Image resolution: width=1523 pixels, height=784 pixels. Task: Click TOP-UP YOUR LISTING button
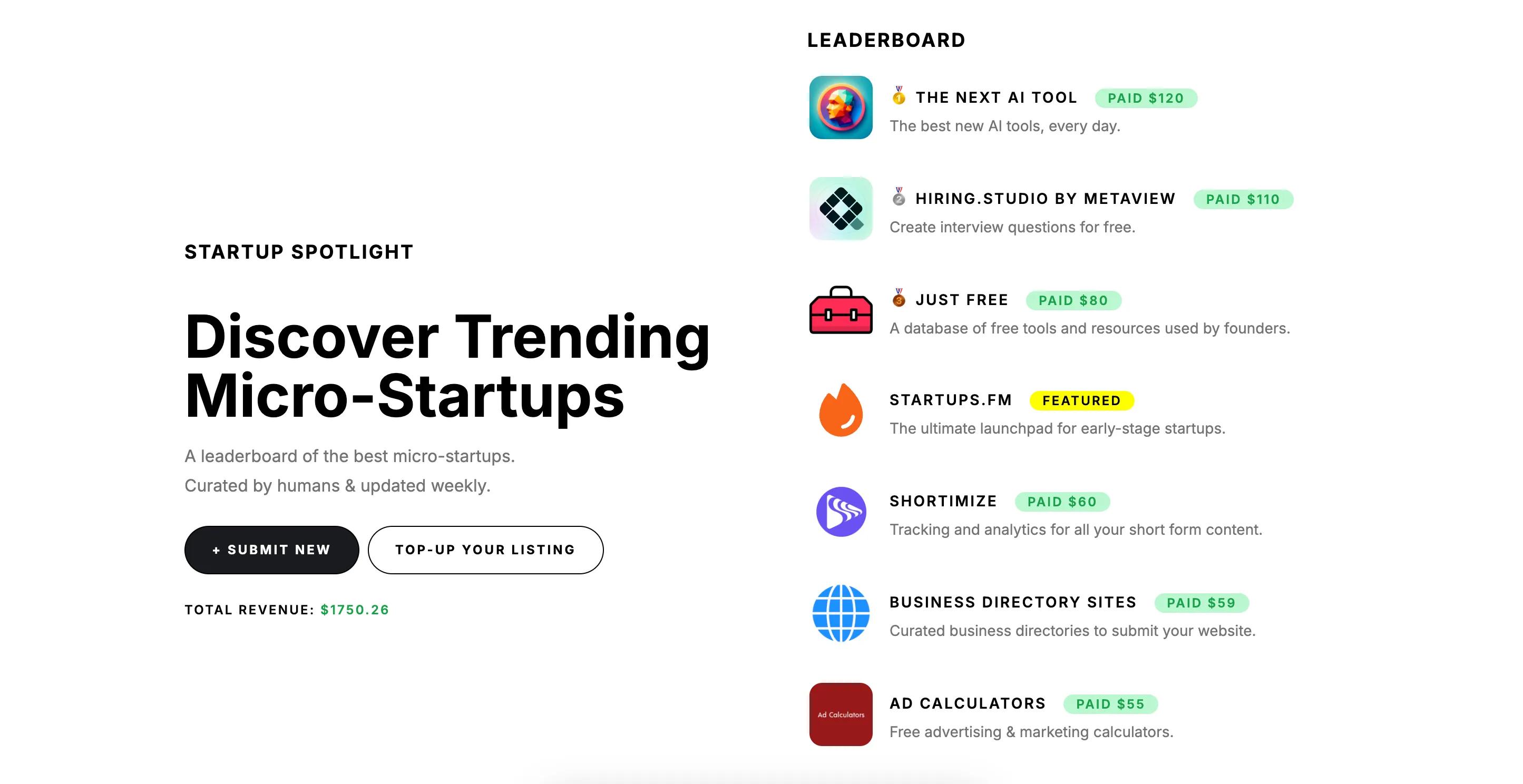[x=485, y=549]
